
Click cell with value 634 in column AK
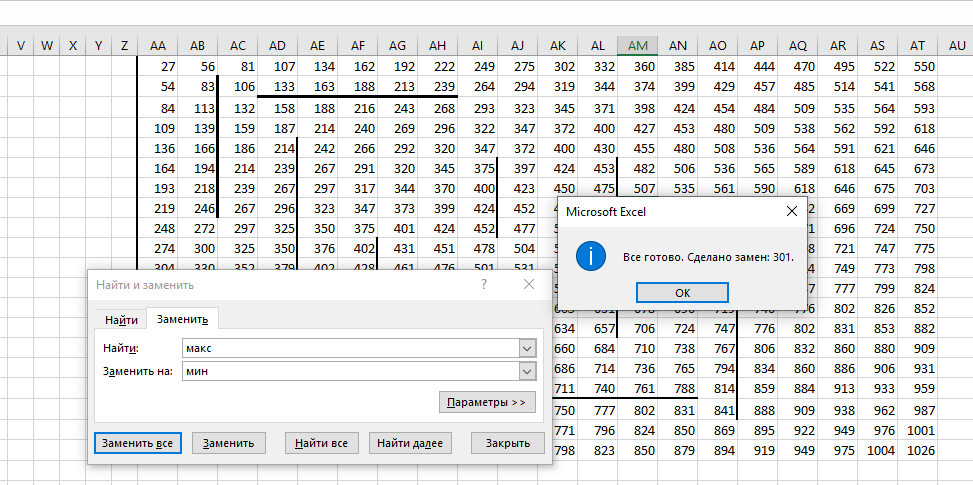click(x=563, y=329)
